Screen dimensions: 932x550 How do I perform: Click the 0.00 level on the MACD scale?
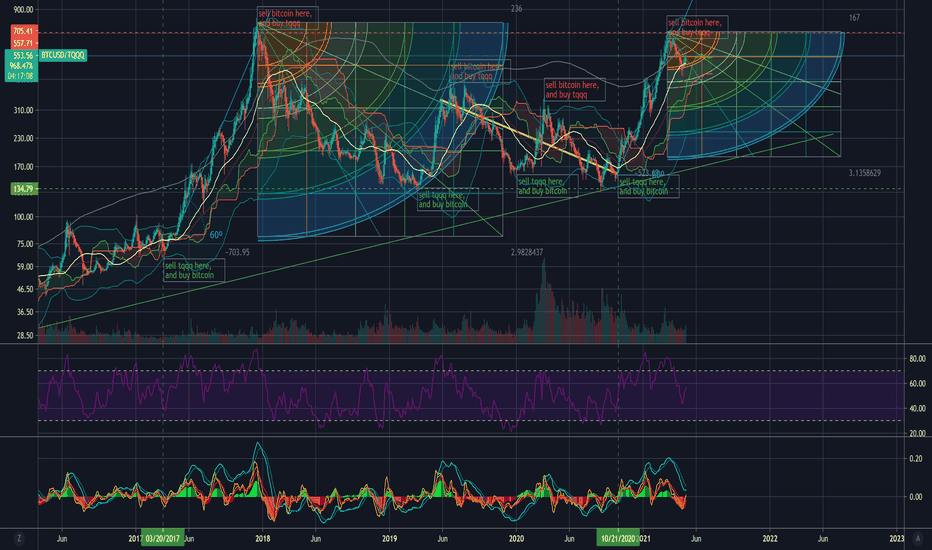tap(916, 496)
